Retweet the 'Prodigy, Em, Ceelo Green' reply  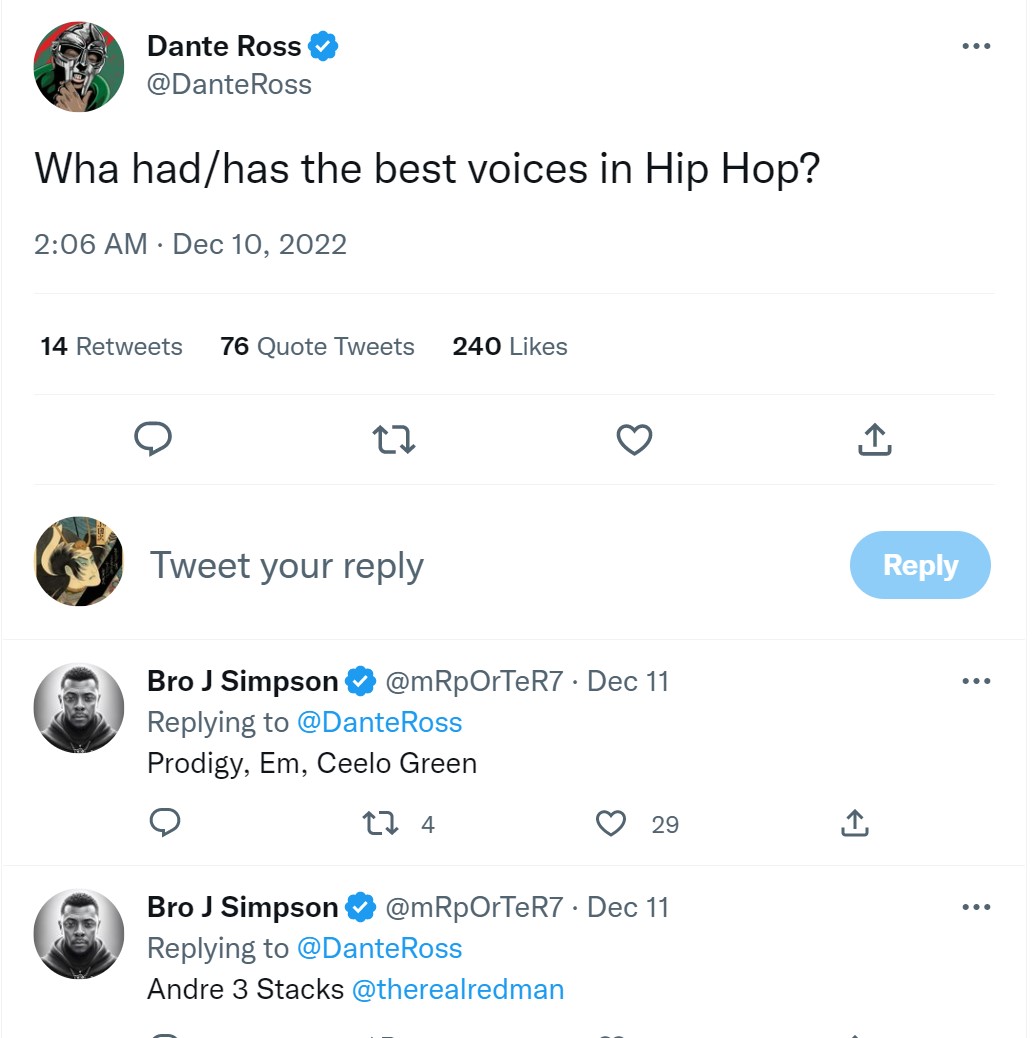click(x=379, y=824)
